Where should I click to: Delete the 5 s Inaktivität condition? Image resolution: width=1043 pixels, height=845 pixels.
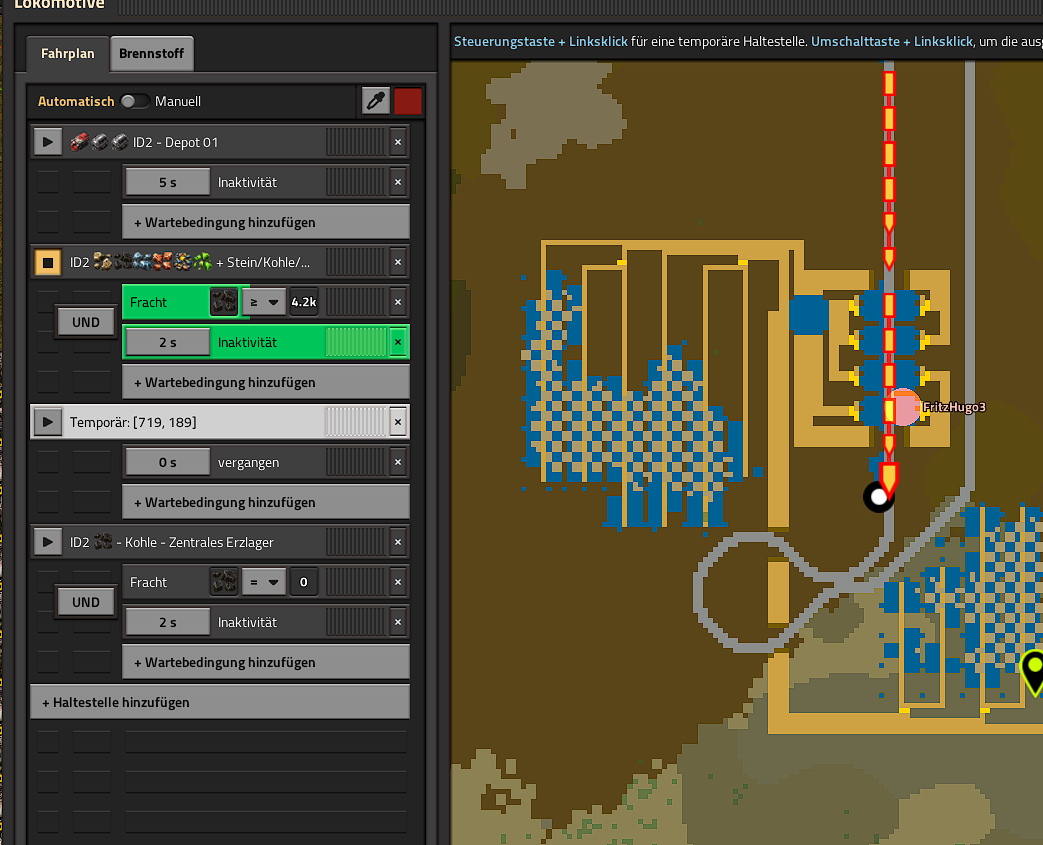coord(398,182)
